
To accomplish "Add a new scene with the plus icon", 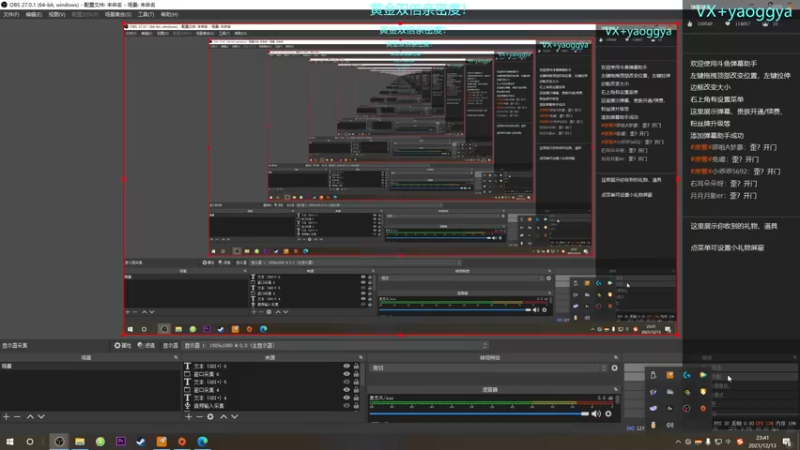I will point(6,417).
